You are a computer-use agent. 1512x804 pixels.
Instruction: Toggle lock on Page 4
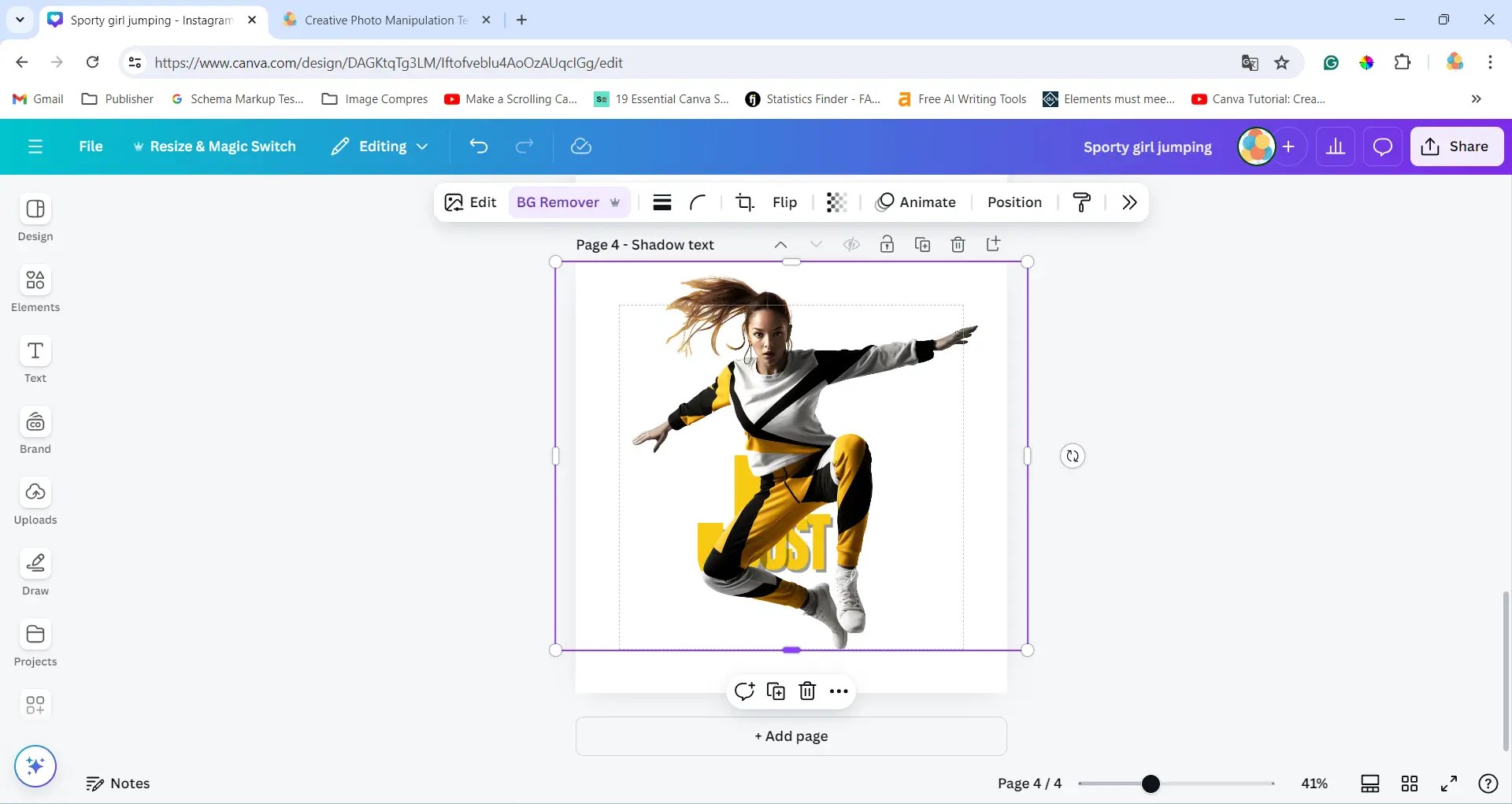[887, 245]
